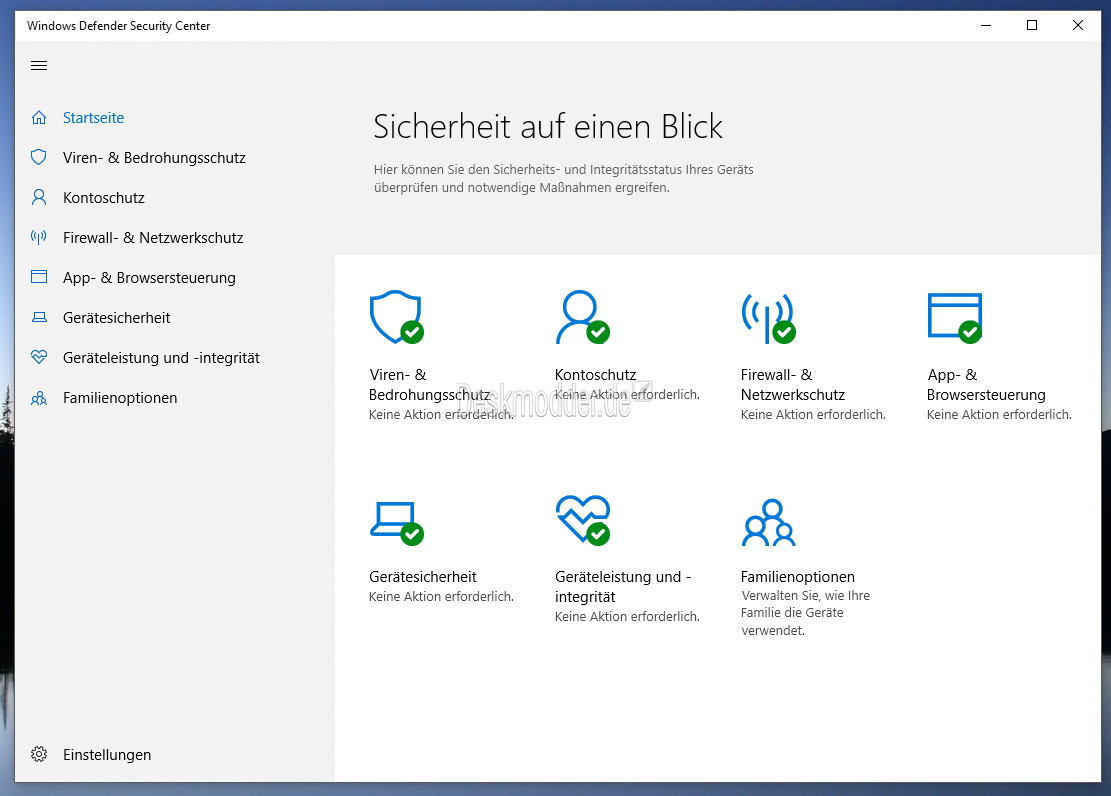Click the Startseite home icon in sidebar
The width and height of the screenshot is (1111, 796).
coord(39,118)
